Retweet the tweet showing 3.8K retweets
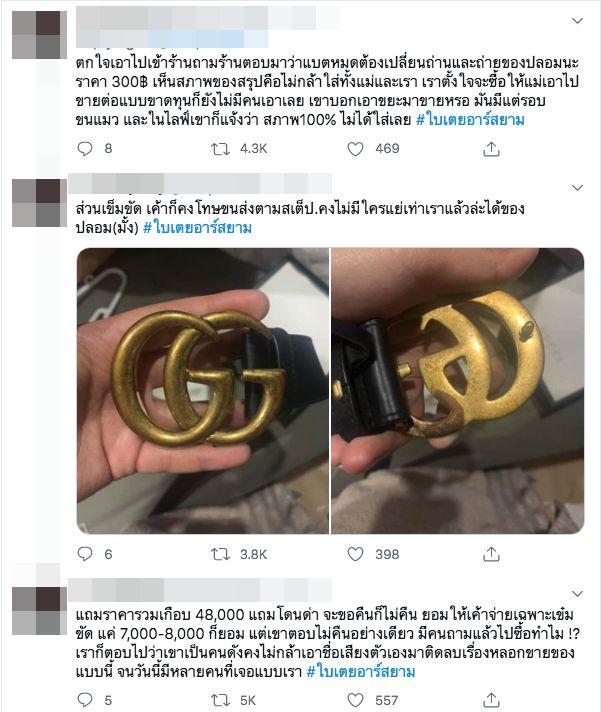Screen dimensions: 601x712 [x=221, y=554]
